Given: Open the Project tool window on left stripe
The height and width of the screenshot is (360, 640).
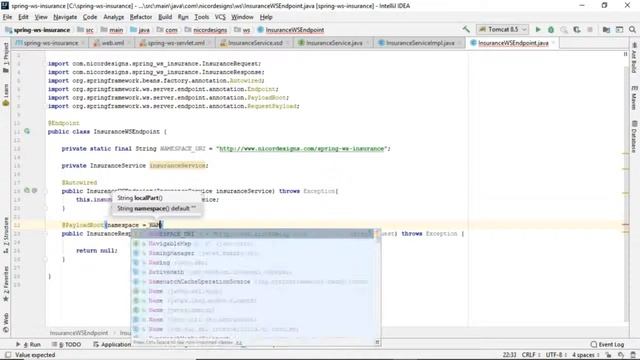Looking at the screenshot, I should [x=6, y=57].
